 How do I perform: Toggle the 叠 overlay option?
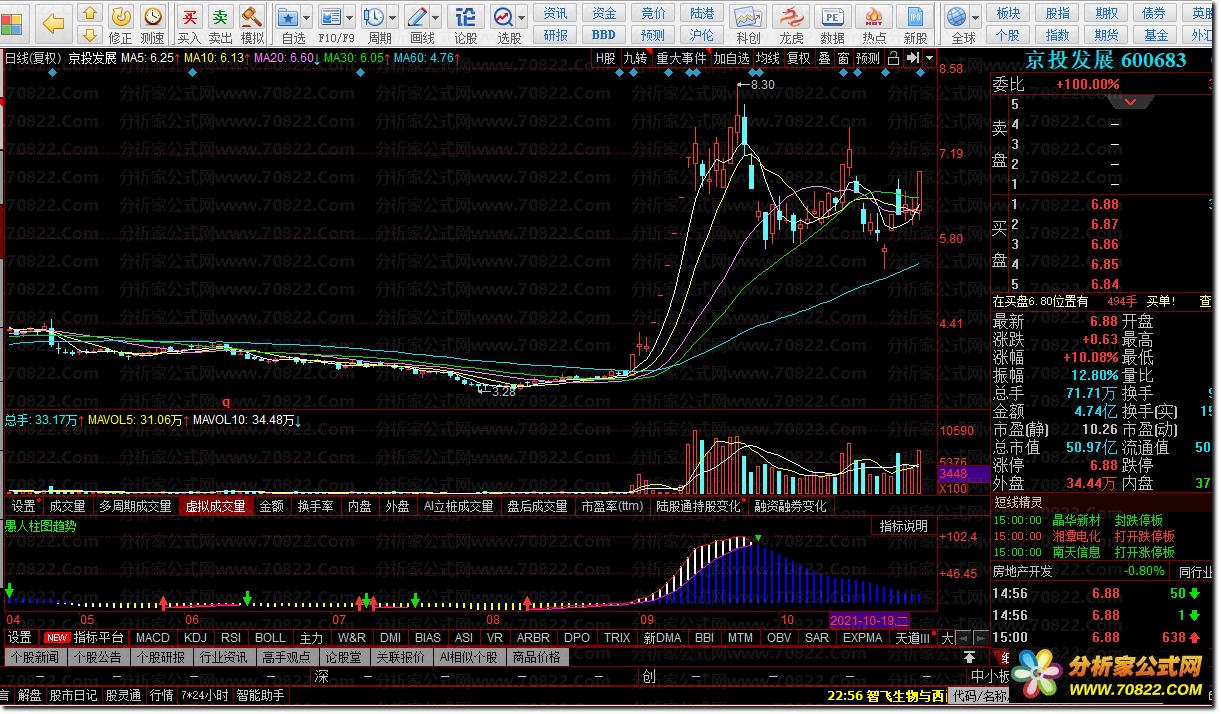point(824,58)
